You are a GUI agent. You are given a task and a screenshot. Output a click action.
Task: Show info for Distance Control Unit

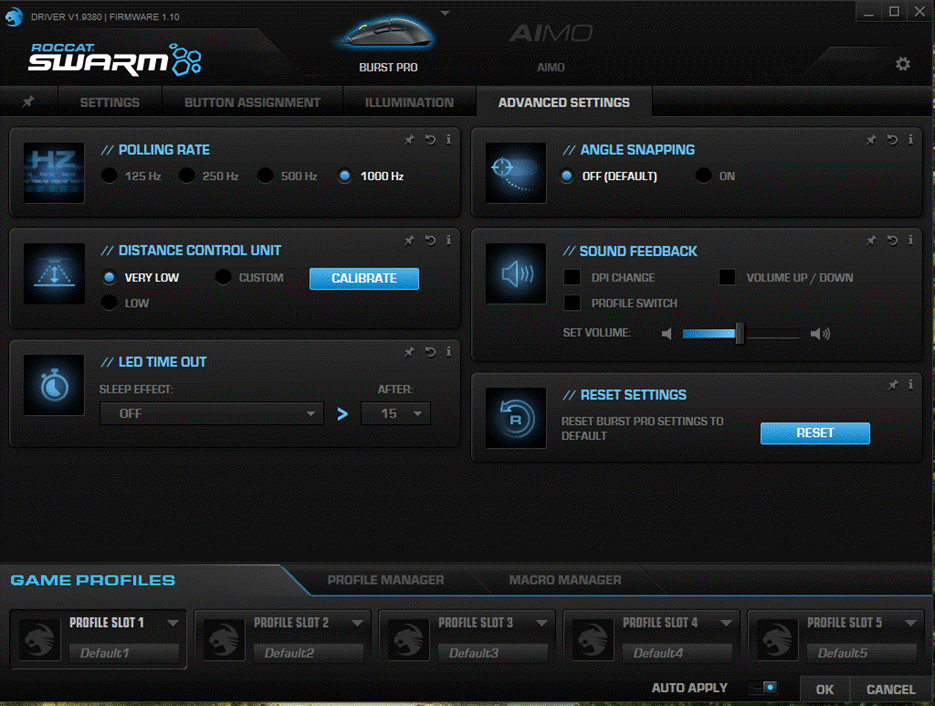(x=448, y=240)
